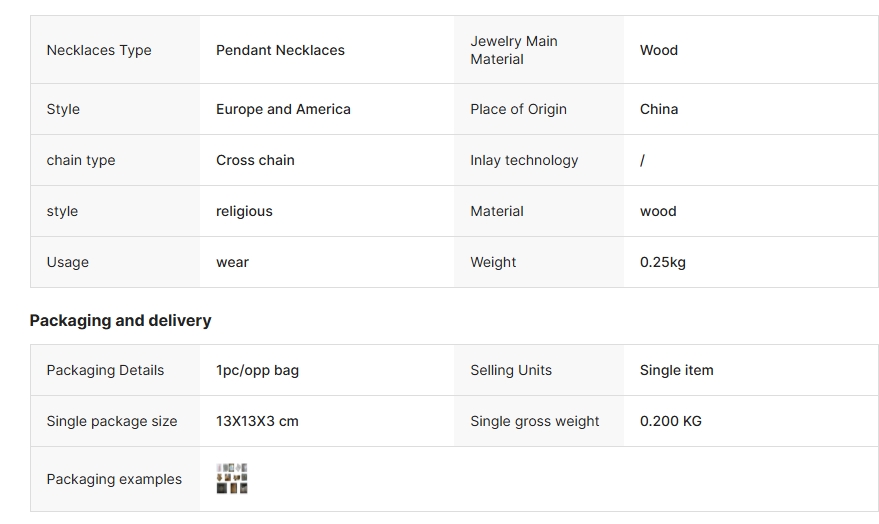
Task: Click the 0.200 KG gross weight value
Action: (670, 421)
